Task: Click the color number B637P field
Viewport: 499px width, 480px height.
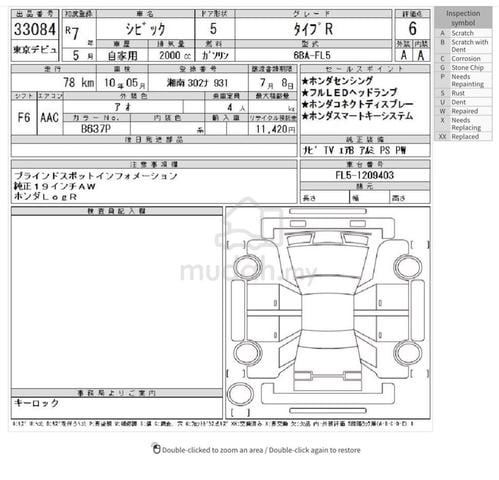Action: 97,129
